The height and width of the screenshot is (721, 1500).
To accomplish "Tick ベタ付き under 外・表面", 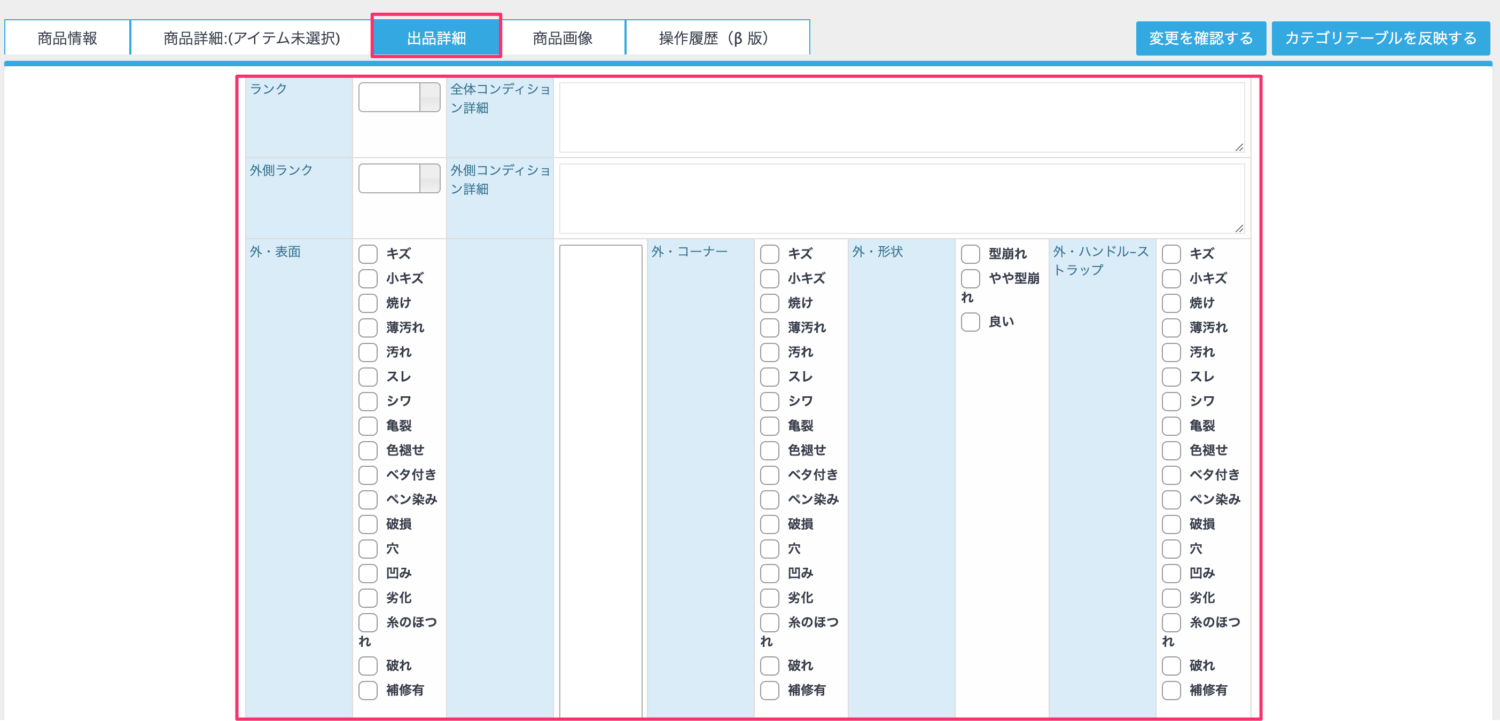I will (x=368, y=475).
